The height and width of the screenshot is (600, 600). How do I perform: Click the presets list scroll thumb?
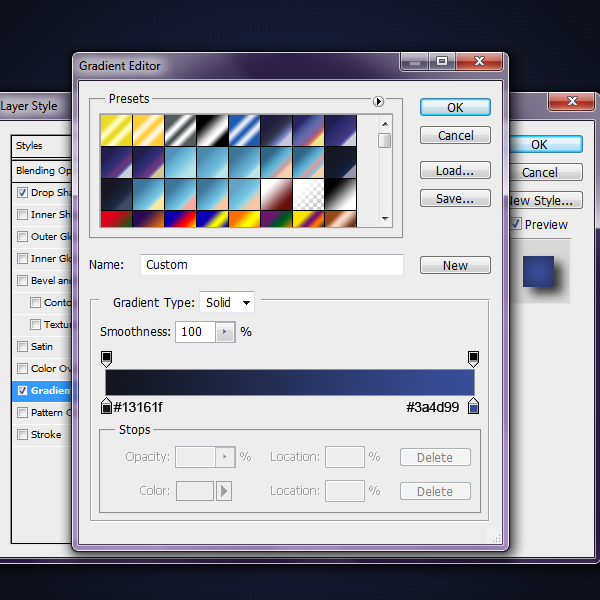[x=385, y=140]
